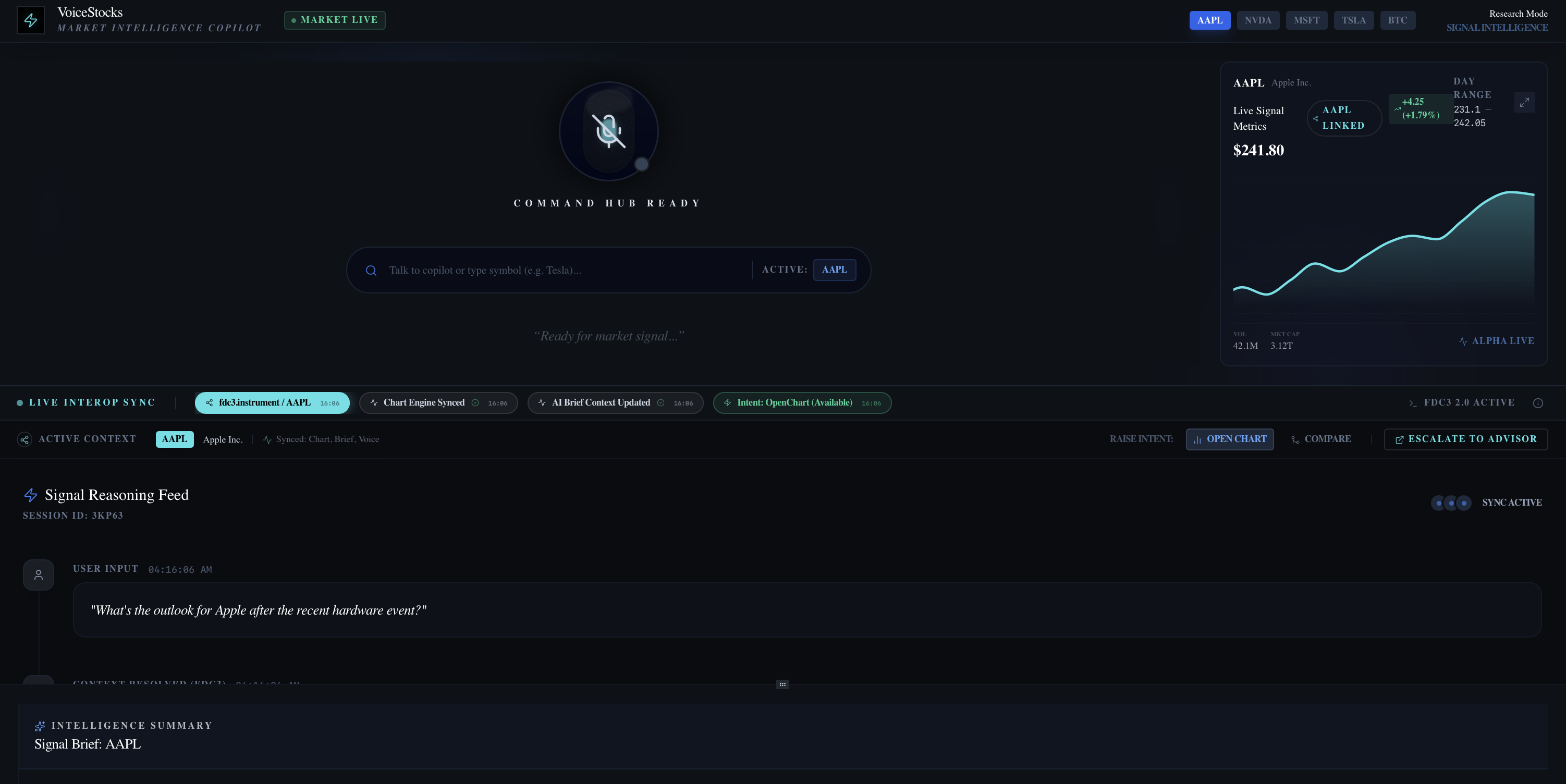Click the VoiceStocks lightning logo
Screen dimensions: 1566x784
click(x=30, y=20)
